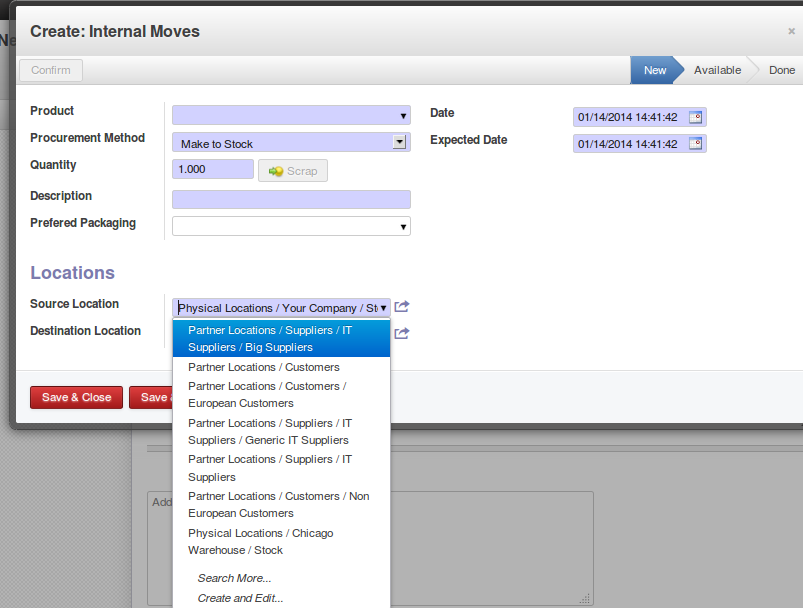803x608 pixels.
Task: Click the Confirm button
Action: 51,70
